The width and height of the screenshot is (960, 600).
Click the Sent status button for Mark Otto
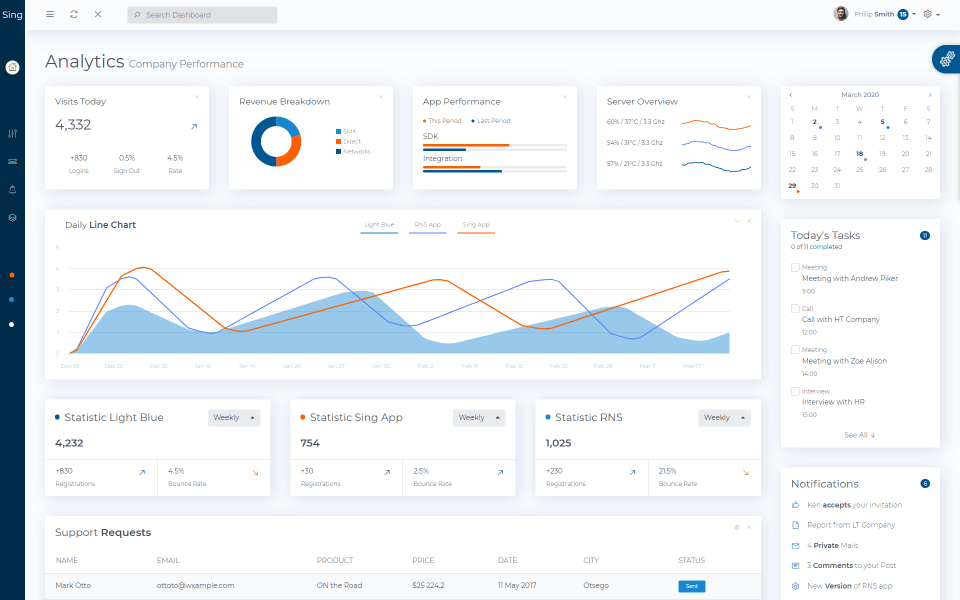691,586
